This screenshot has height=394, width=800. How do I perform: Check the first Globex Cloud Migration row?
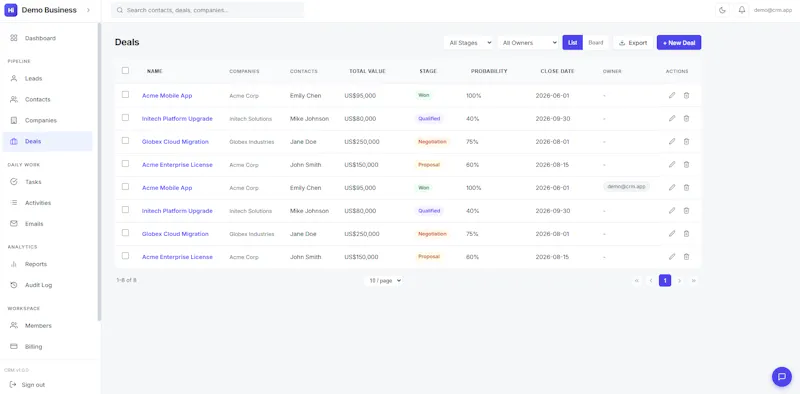tap(125, 141)
